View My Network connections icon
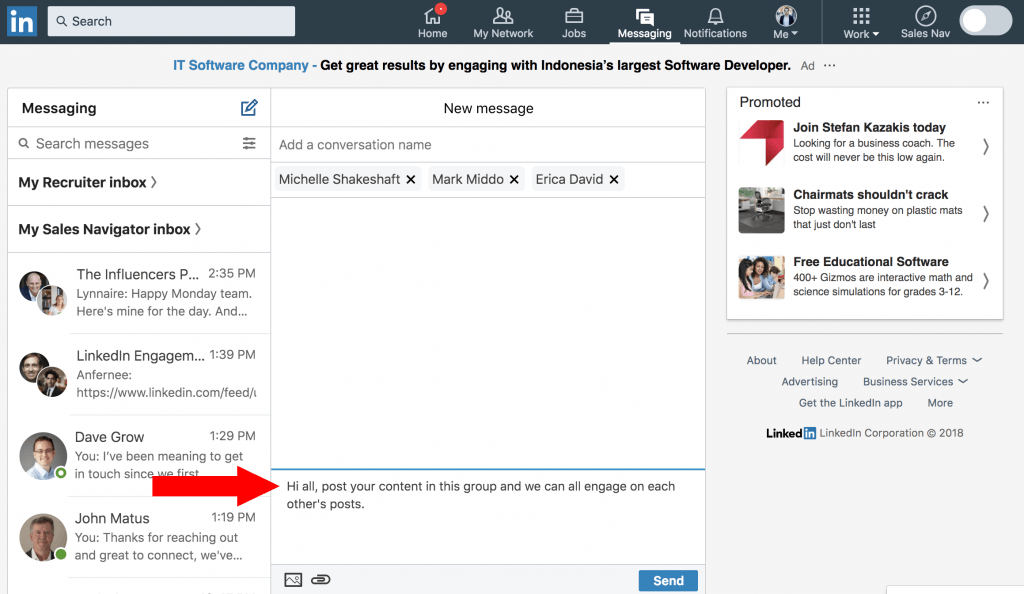Viewport: 1024px width, 594px height. coord(503,15)
